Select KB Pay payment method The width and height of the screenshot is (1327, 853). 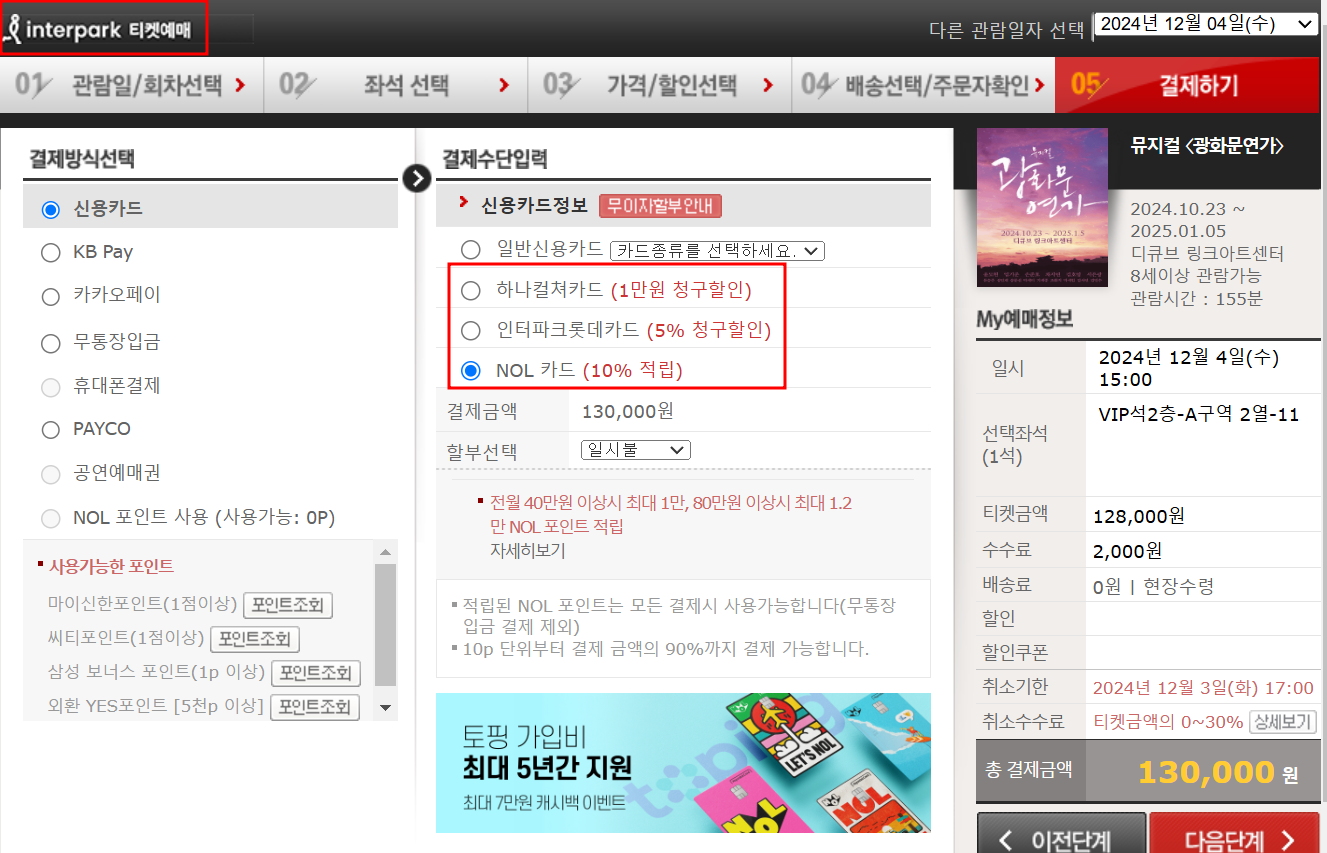pyautogui.click(x=51, y=252)
